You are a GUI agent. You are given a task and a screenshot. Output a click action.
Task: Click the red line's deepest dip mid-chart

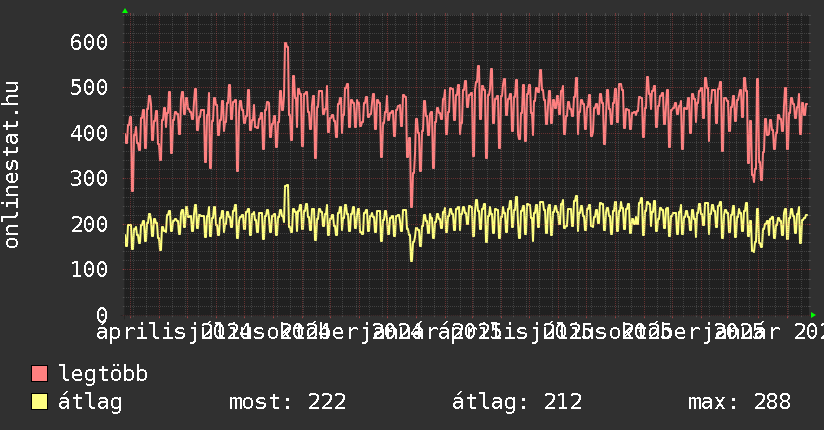(x=411, y=206)
